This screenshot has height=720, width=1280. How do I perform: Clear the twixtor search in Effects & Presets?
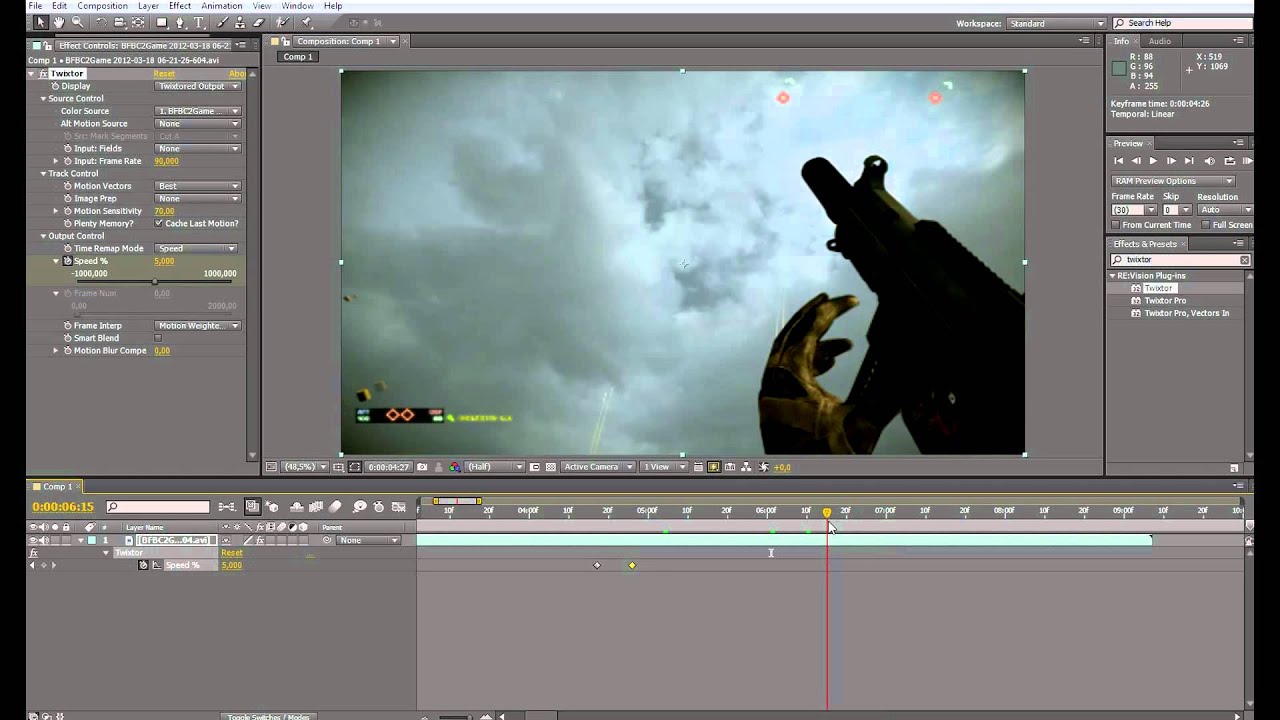coord(1245,260)
